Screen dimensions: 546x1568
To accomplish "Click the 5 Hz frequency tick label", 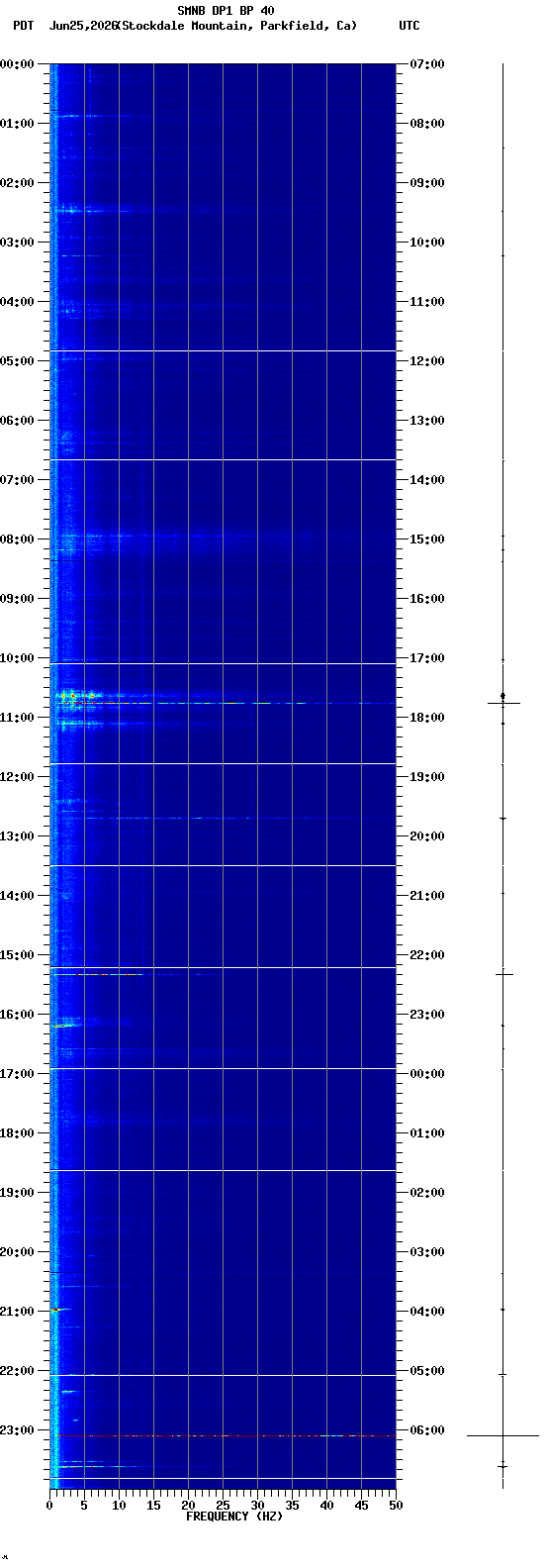I will pos(84,1506).
